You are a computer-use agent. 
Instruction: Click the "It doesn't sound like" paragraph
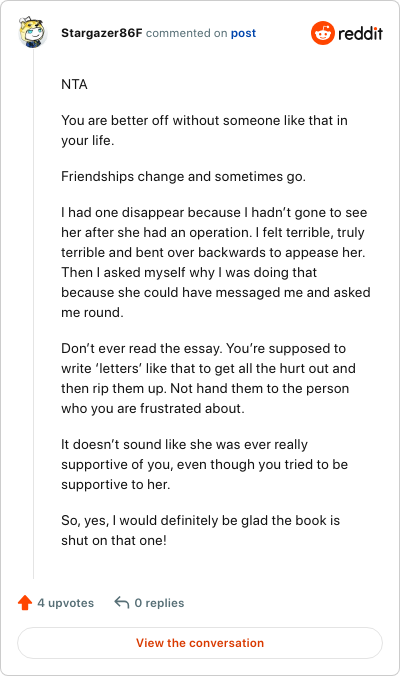pos(205,464)
